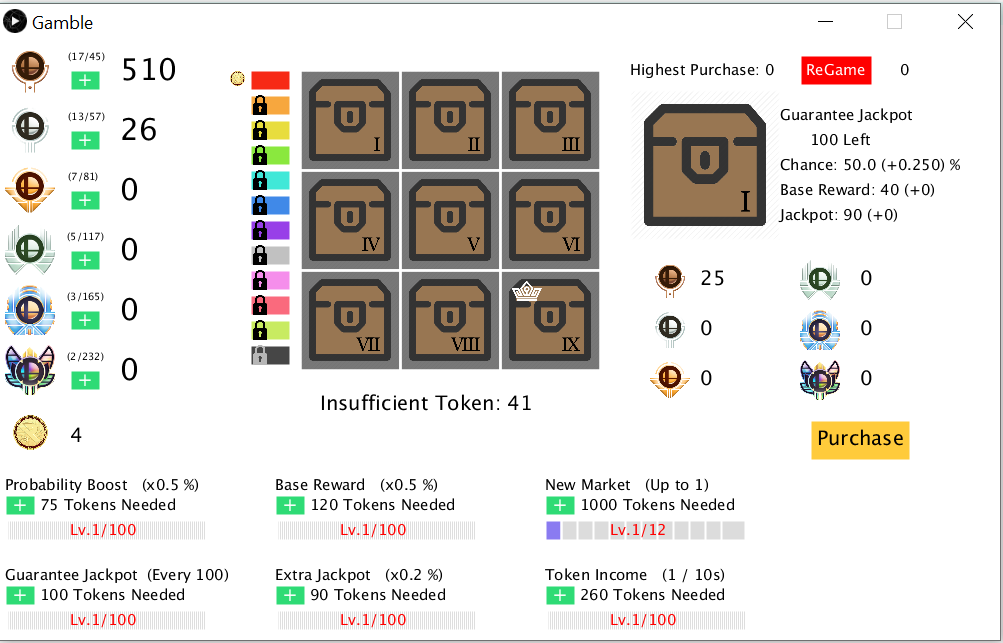Upgrade Base Reward with plus button
Viewport: 1003px width, 643px height.
point(290,505)
